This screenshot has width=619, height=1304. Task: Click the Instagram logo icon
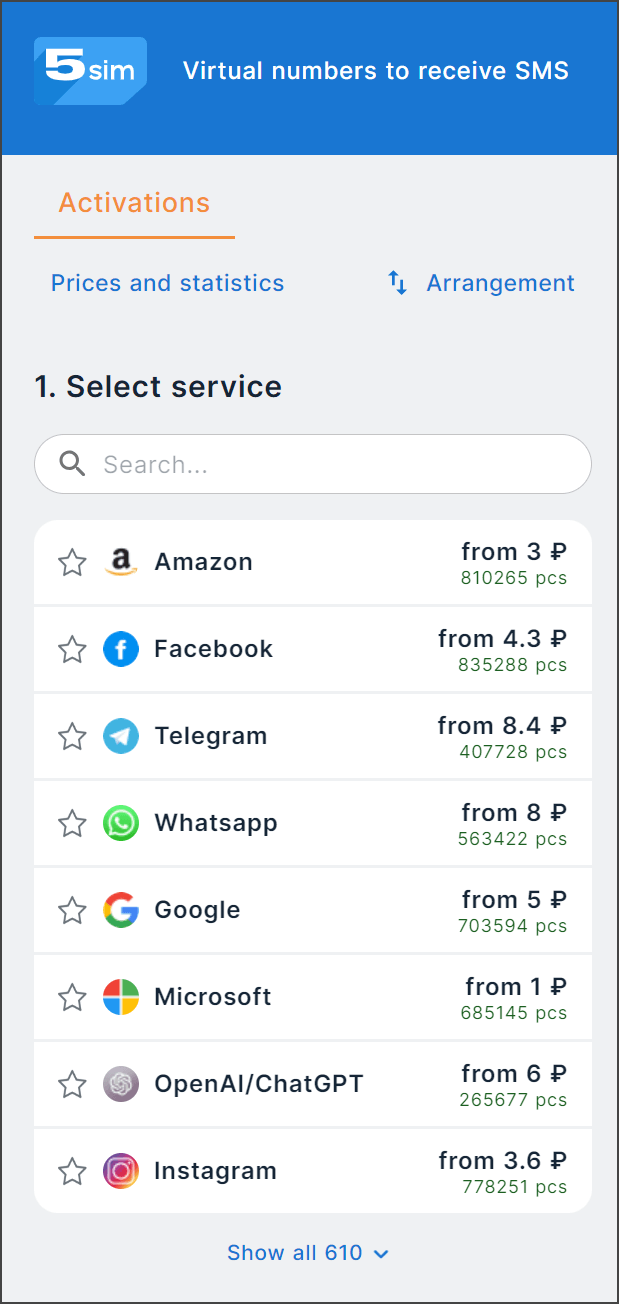(121, 1172)
